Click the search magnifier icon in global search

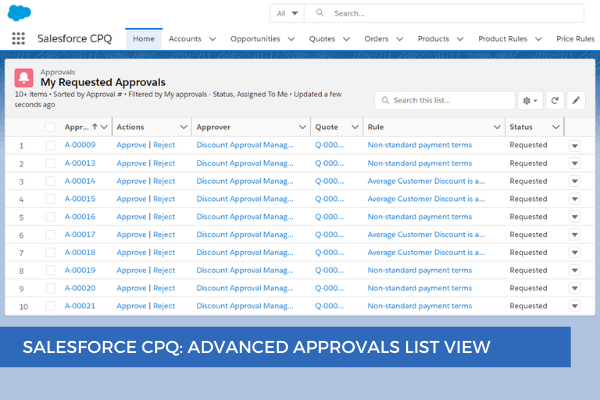point(320,13)
